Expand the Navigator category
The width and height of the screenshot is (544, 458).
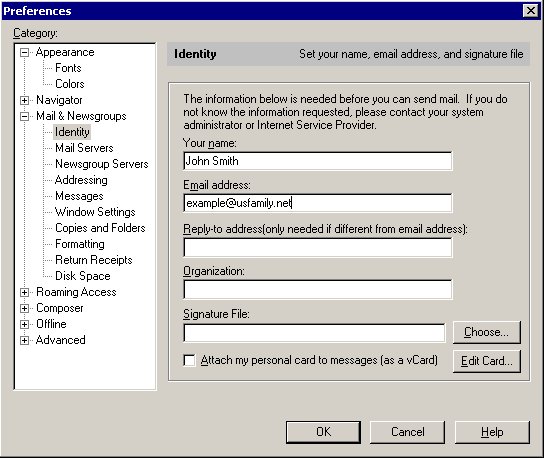pos(24,101)
